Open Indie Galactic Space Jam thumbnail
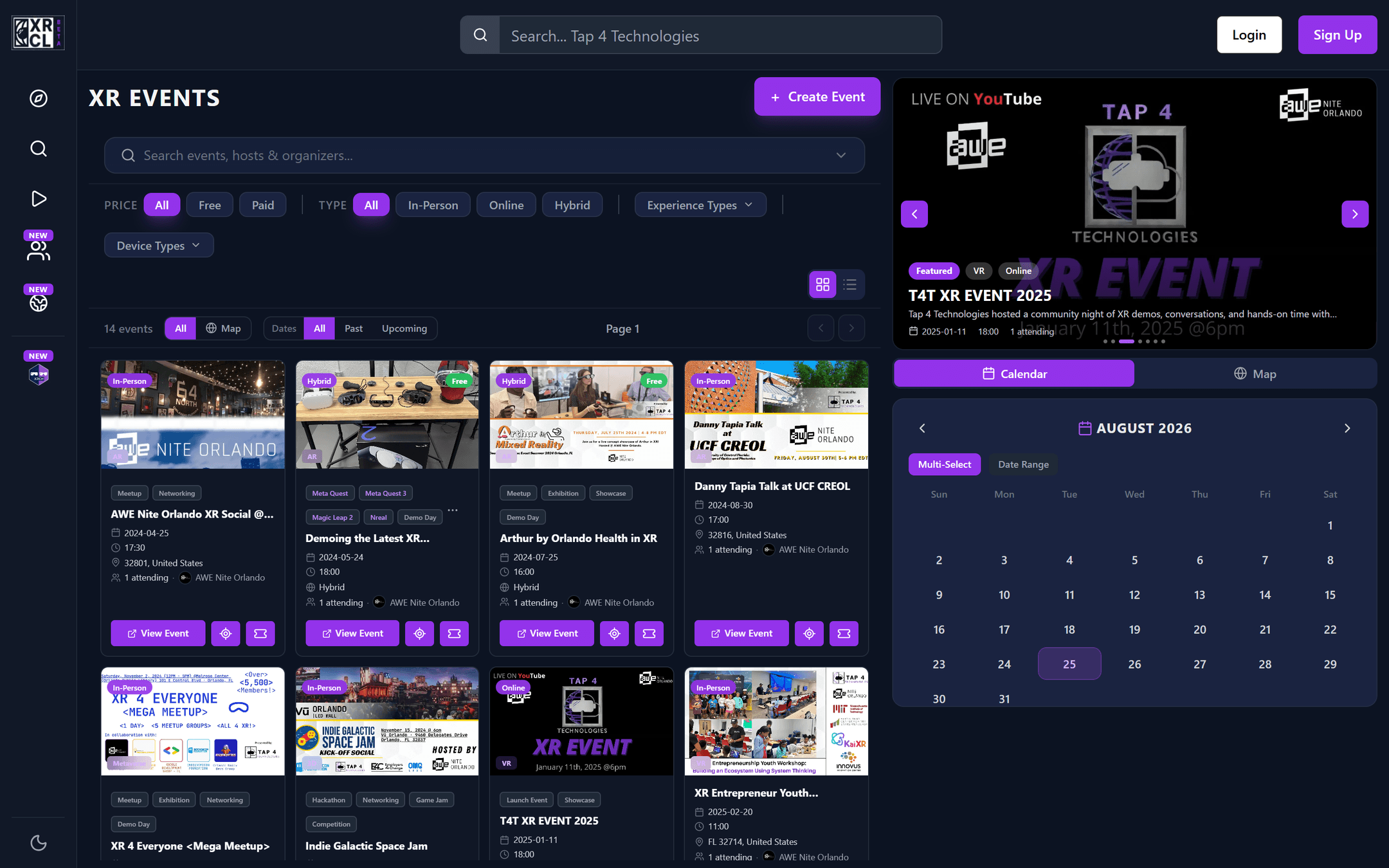1389x868 pixels. pyautogui.click(x=387, y=721)
